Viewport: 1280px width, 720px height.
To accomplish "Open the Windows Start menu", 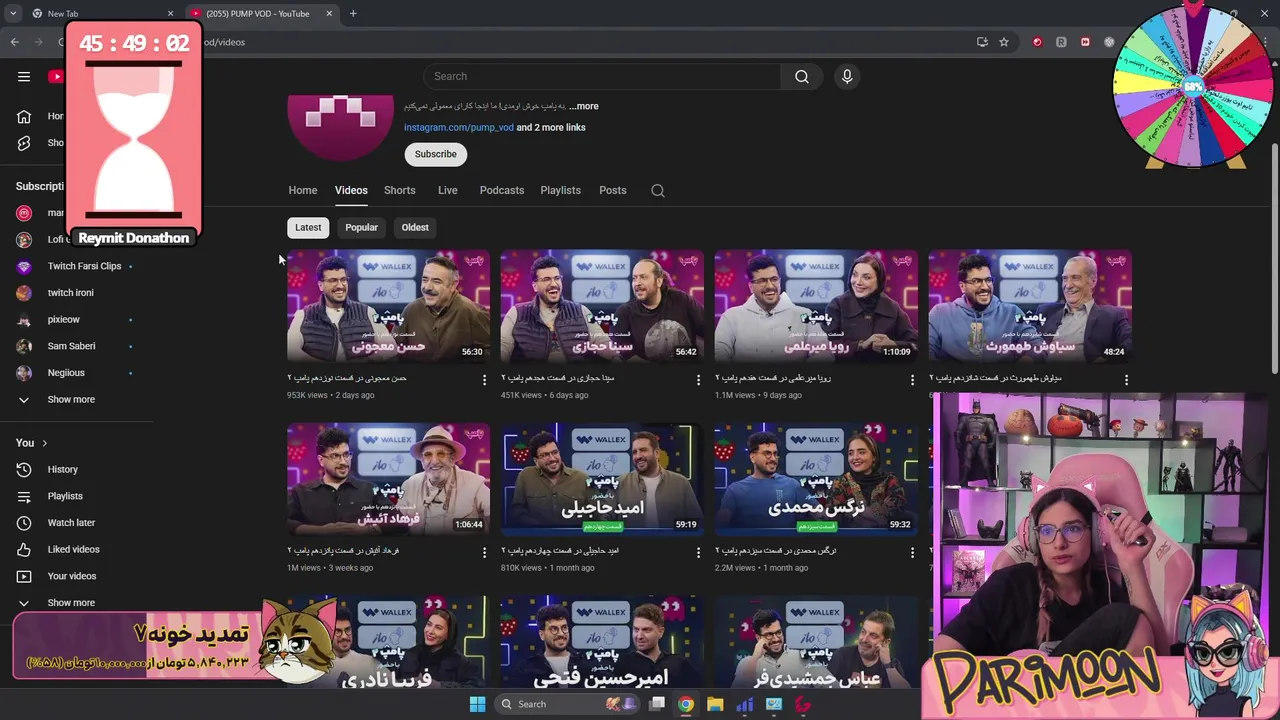I will pyautogui.click(x=477, y=704).
